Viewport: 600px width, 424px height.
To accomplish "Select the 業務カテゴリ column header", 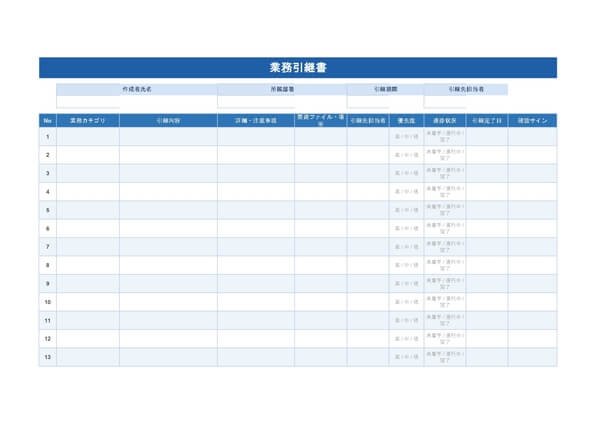I will tap(88, 120).
